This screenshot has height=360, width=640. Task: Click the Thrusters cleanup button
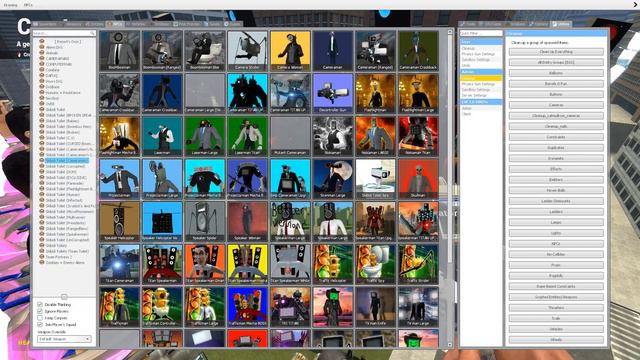[556, 308]
